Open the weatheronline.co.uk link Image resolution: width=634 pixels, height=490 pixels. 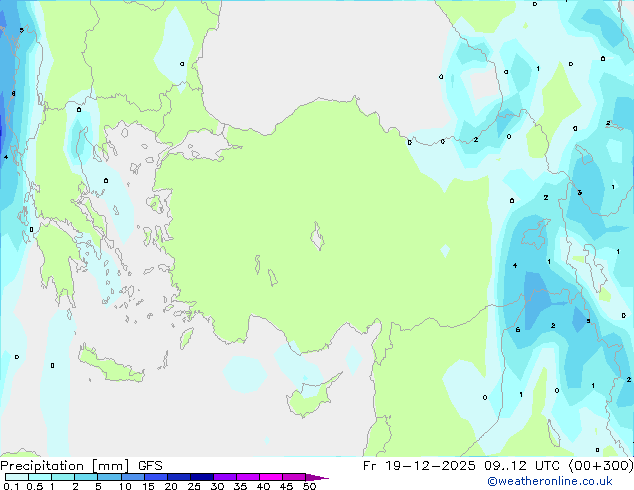(x=550, y=481)
